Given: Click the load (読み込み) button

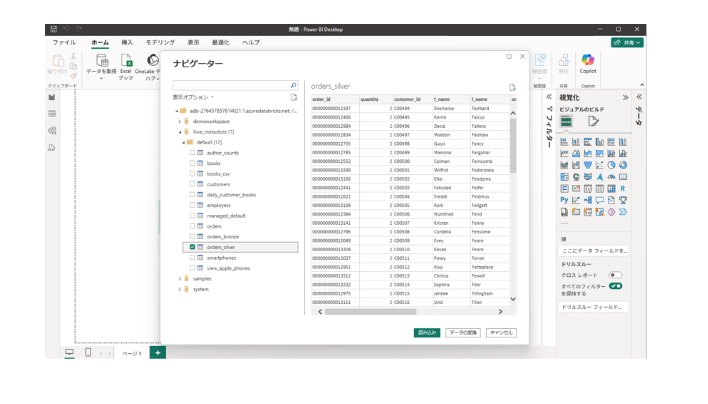Looking at the screenshot, I should [x=427, y=333].
